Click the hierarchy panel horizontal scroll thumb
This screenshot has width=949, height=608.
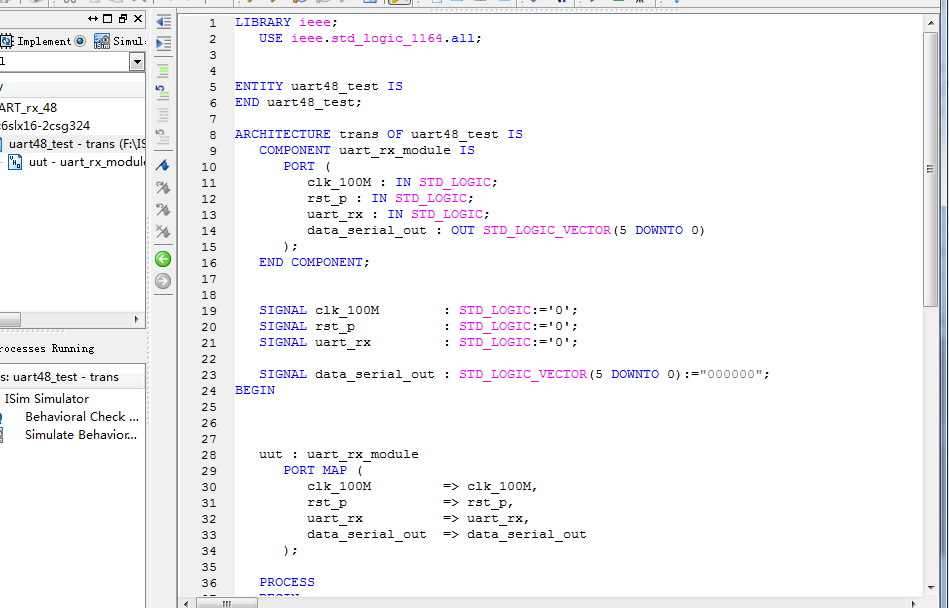coord(10,319)
